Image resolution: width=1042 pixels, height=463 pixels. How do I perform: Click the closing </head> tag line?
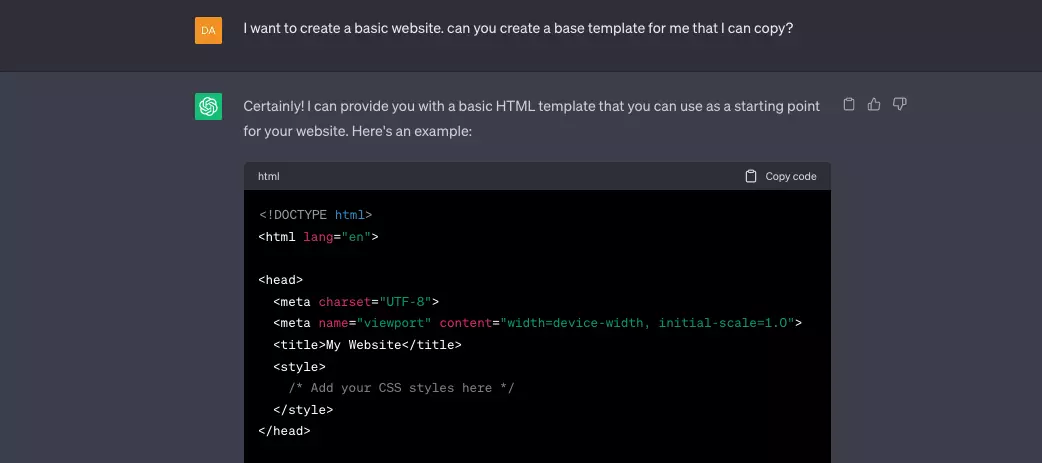pyautogui.click(x=284, y=431)
